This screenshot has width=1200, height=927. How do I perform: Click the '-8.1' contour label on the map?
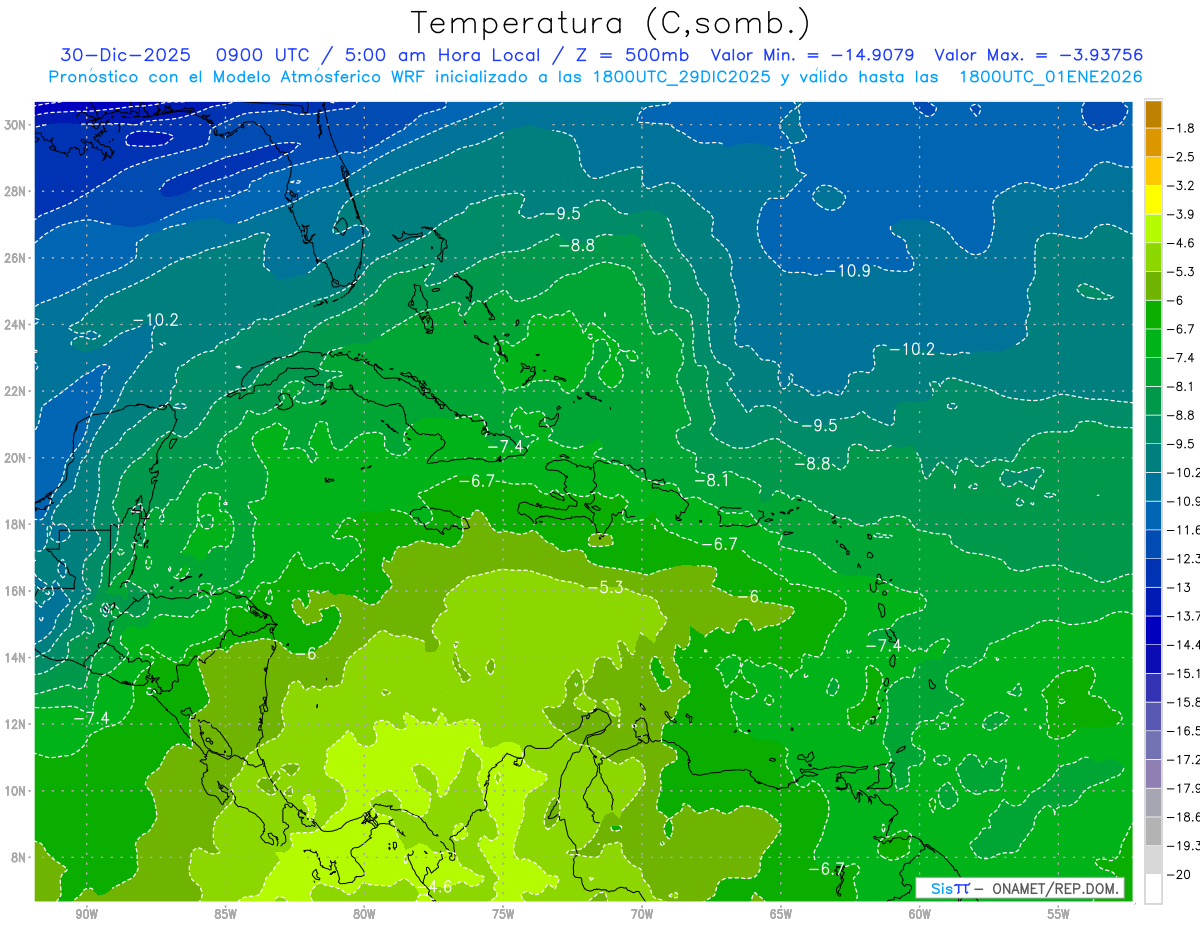[711, 480]
